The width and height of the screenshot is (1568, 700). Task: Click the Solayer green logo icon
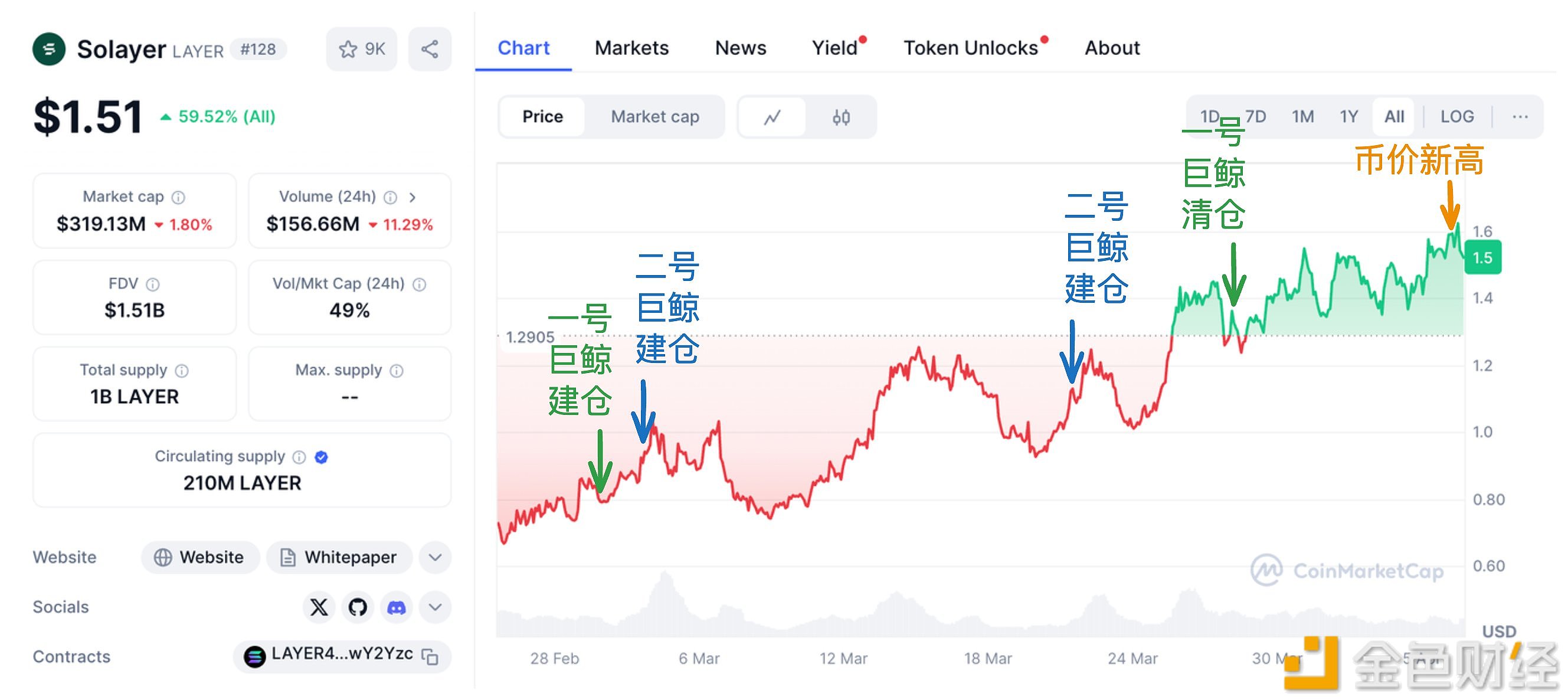point(50,49)
